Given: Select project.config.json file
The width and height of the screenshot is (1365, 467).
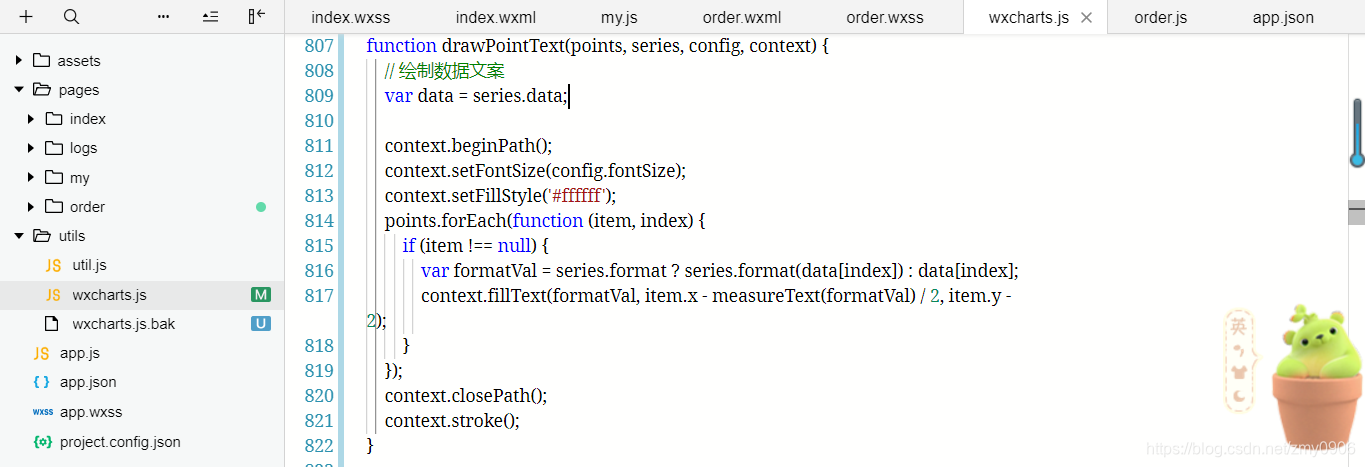Looking at the screenshot, I should (x=119, y=442).
